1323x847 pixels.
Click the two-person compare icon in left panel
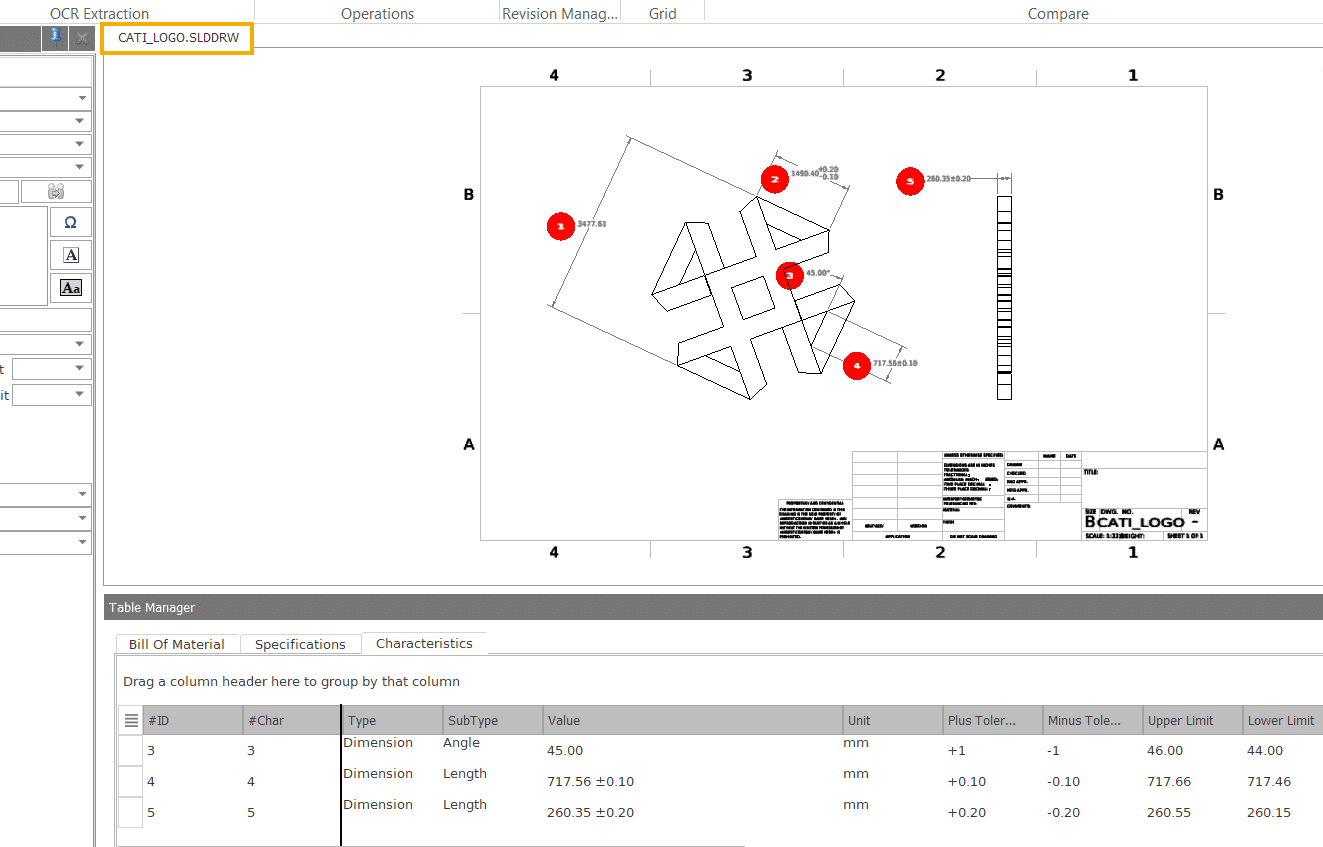pyautogui.click(x=57, y=191)
